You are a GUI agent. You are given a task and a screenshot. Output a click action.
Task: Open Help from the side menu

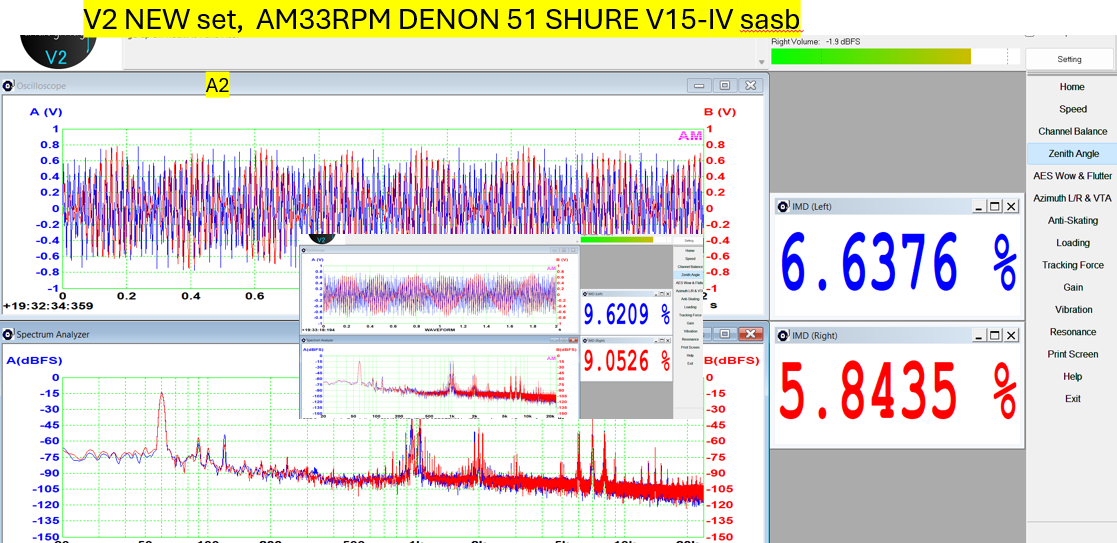(x=1071, y=376)
